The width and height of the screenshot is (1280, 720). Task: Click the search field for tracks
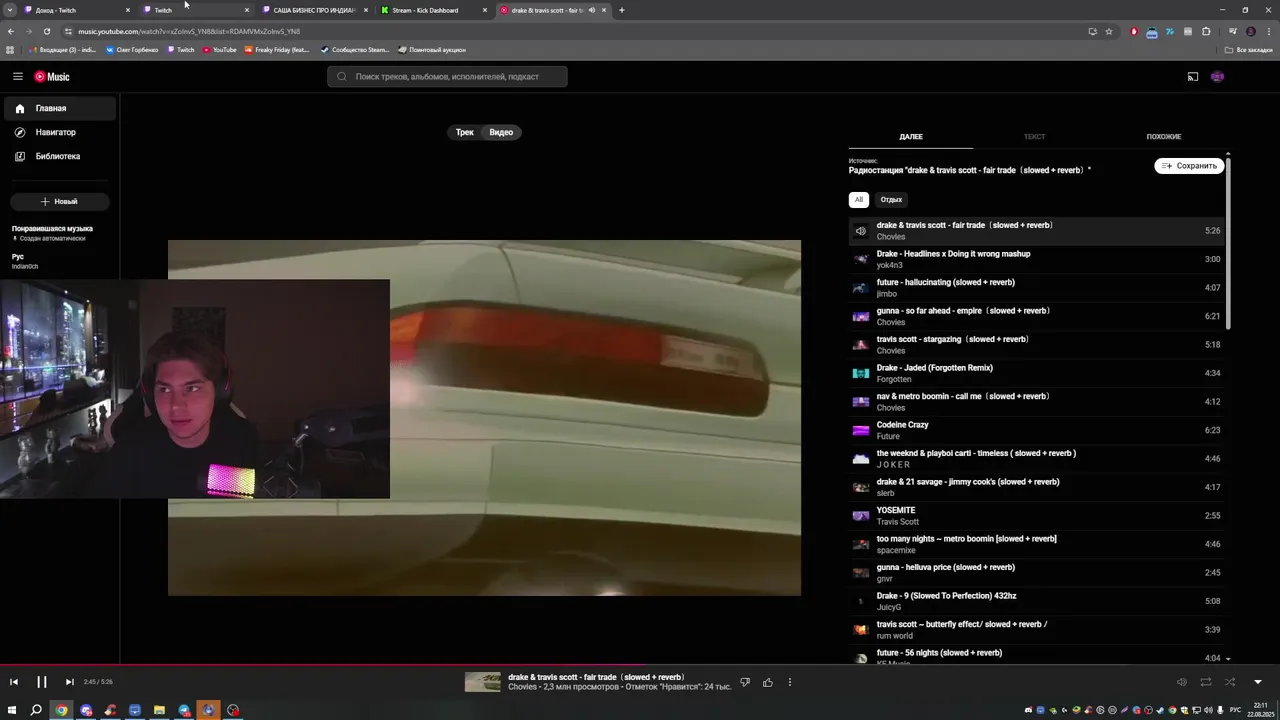447,76
